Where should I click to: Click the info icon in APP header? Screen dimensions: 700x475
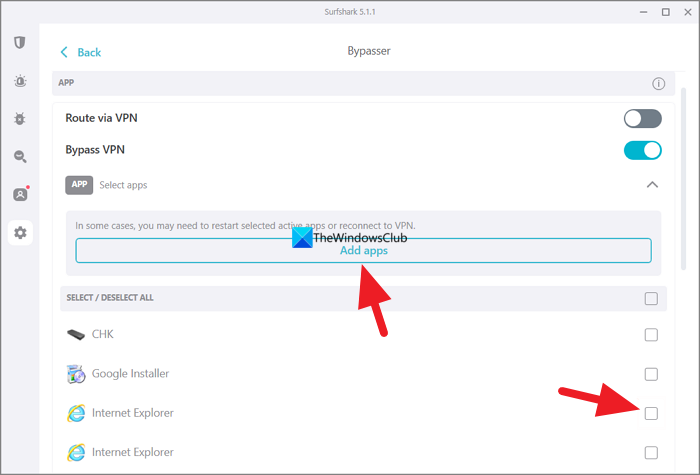pos(658,83)
